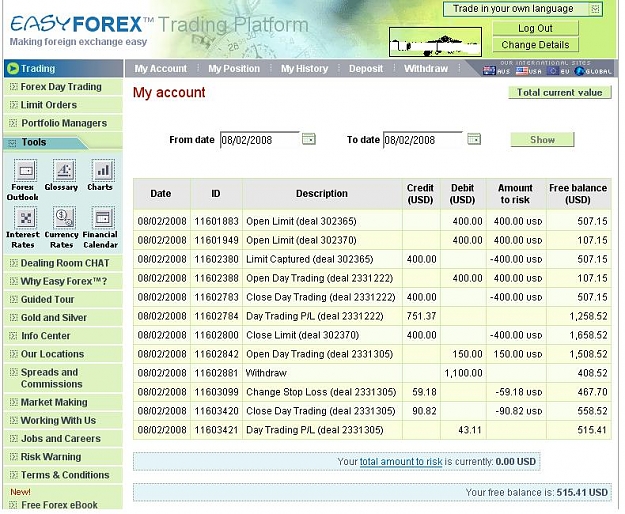Viewport: 625px width, 514px height.
Task: Open Terms & Conditions link
Action: [x=65, y=475]
